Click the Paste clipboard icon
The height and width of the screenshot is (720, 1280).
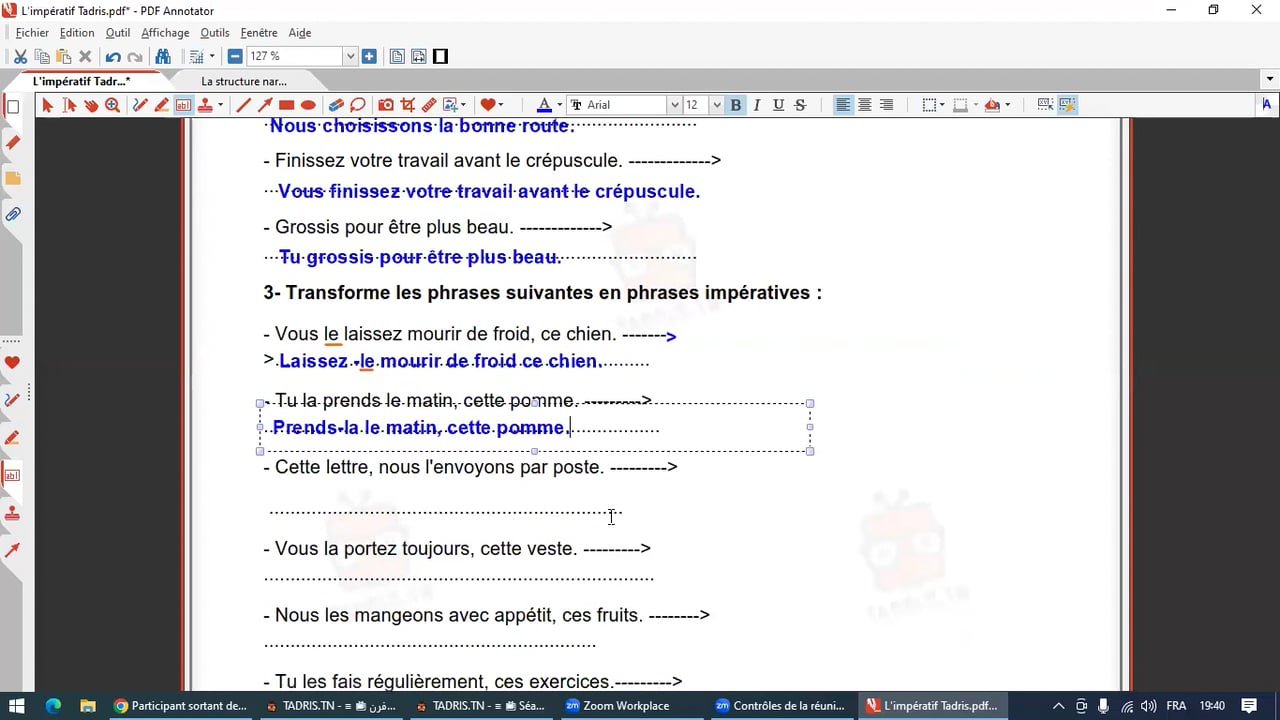63,57
